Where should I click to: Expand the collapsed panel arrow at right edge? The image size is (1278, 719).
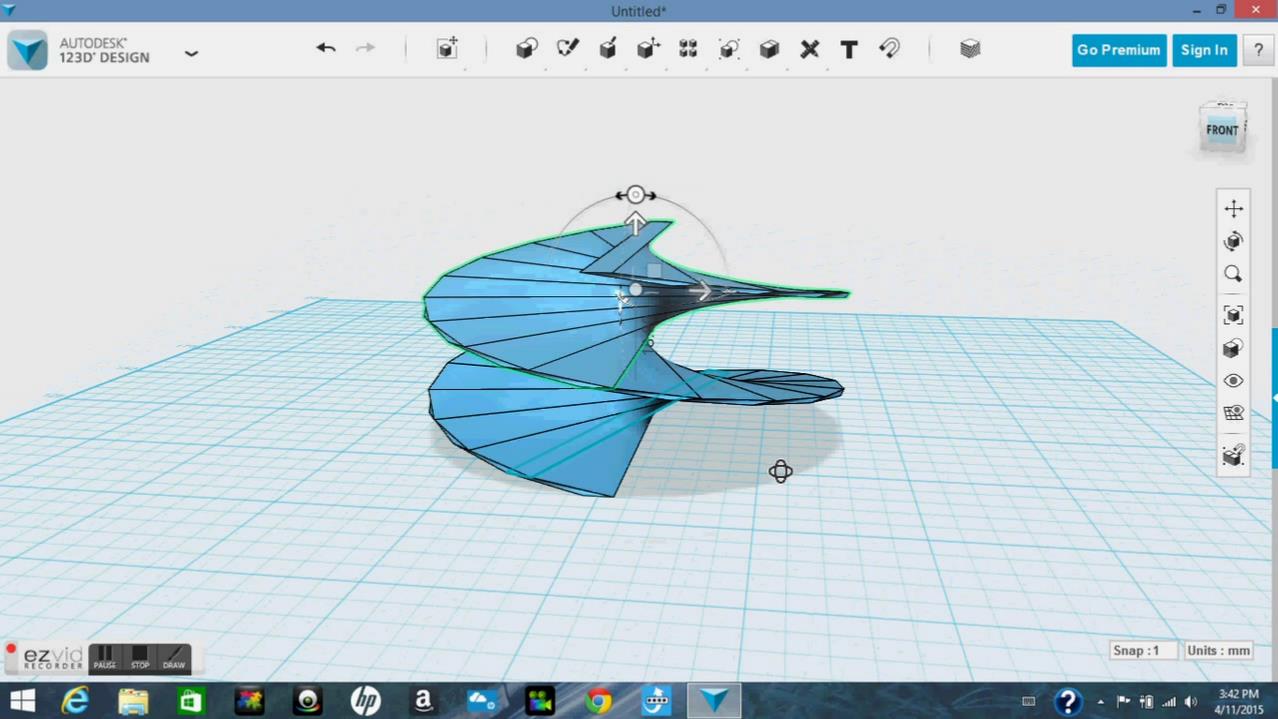[x=1274, y=397]
